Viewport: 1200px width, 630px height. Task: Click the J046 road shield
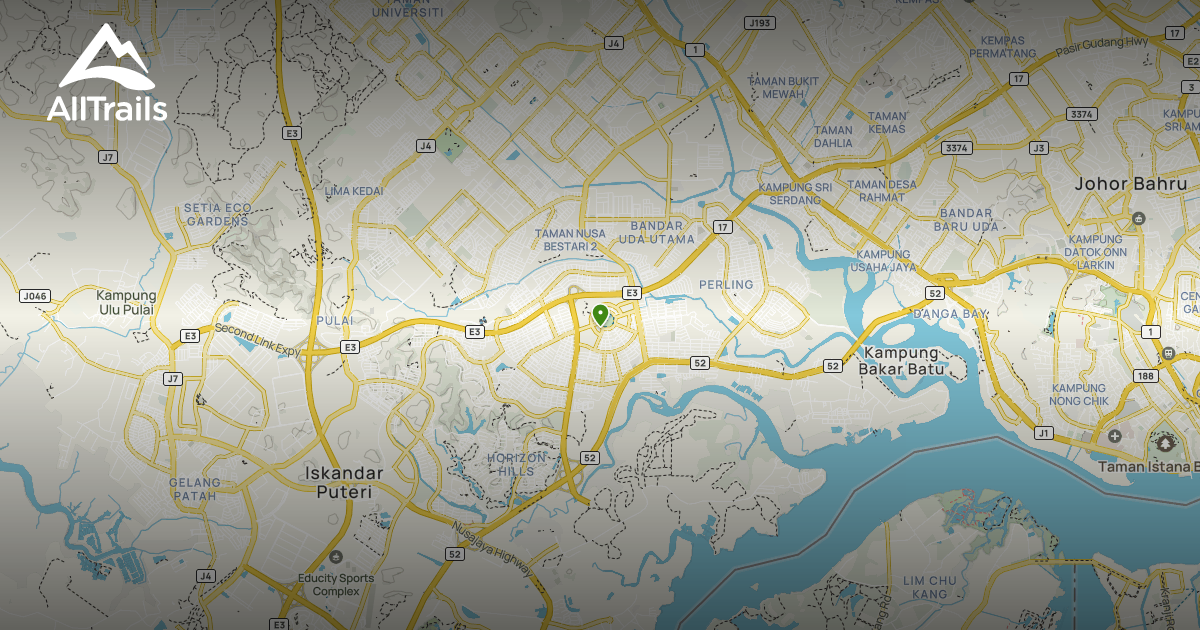(34, 296)
